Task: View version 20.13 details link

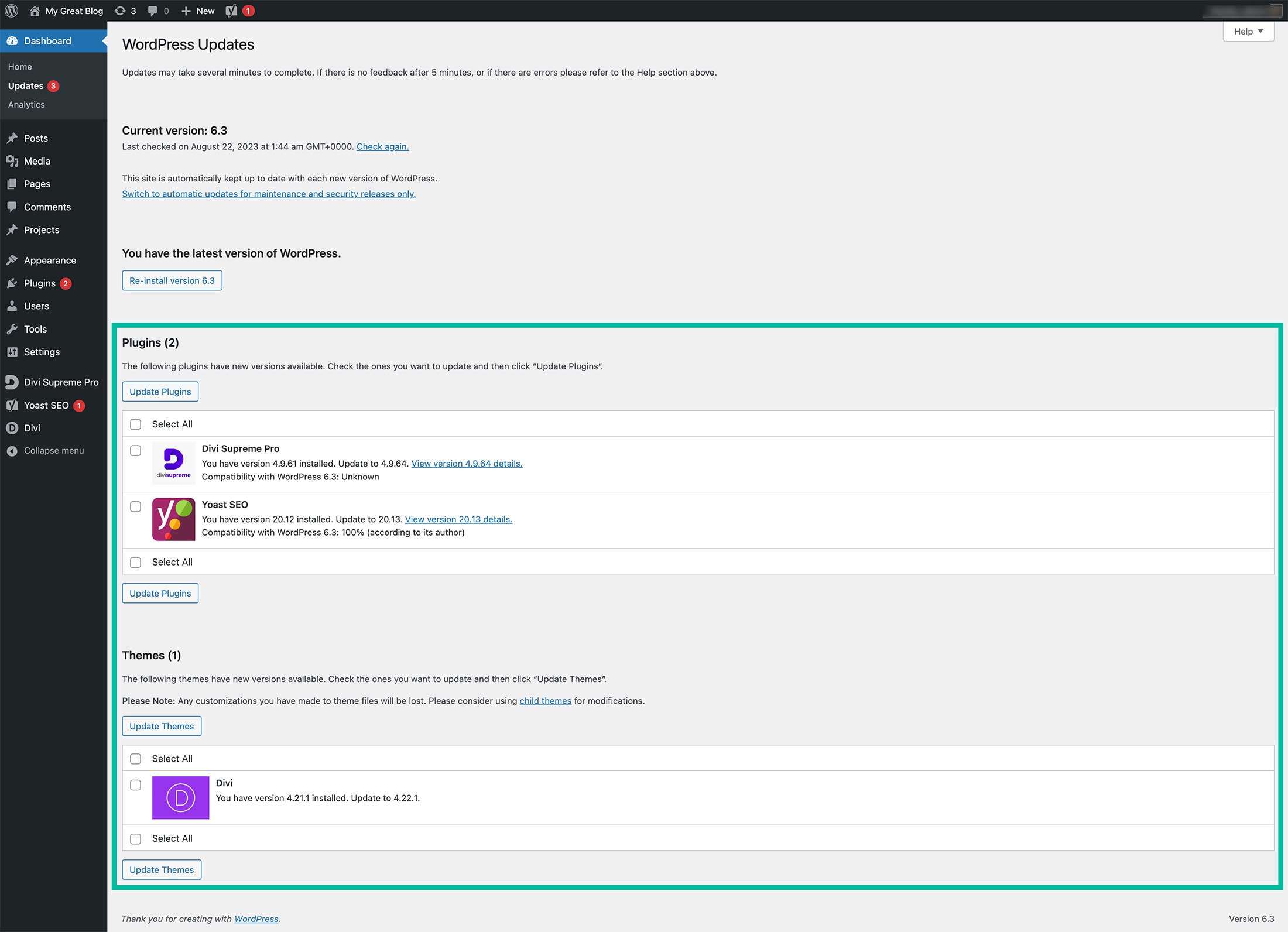Action: pos(458,519)
